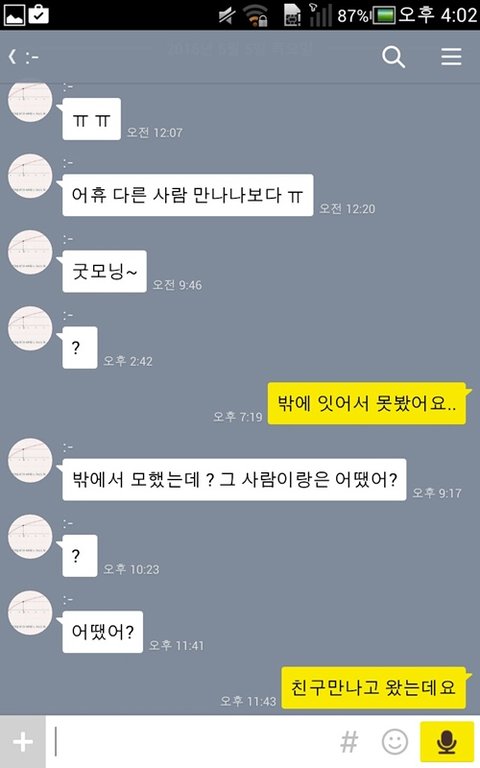Open chat search with magnifier icon
480x768 pixels.
coord(393,57)
